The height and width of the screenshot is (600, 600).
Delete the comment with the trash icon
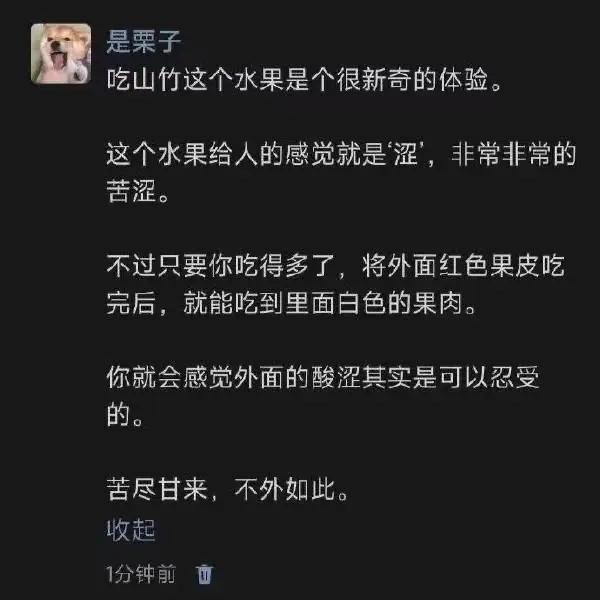(204, 574)
